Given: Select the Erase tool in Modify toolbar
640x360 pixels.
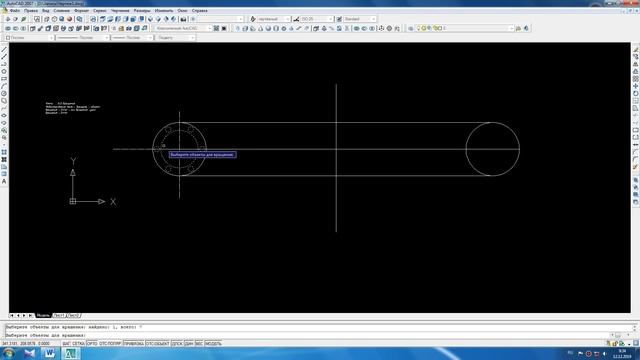Looking at the screenshot, I should (x=636, y=49).
